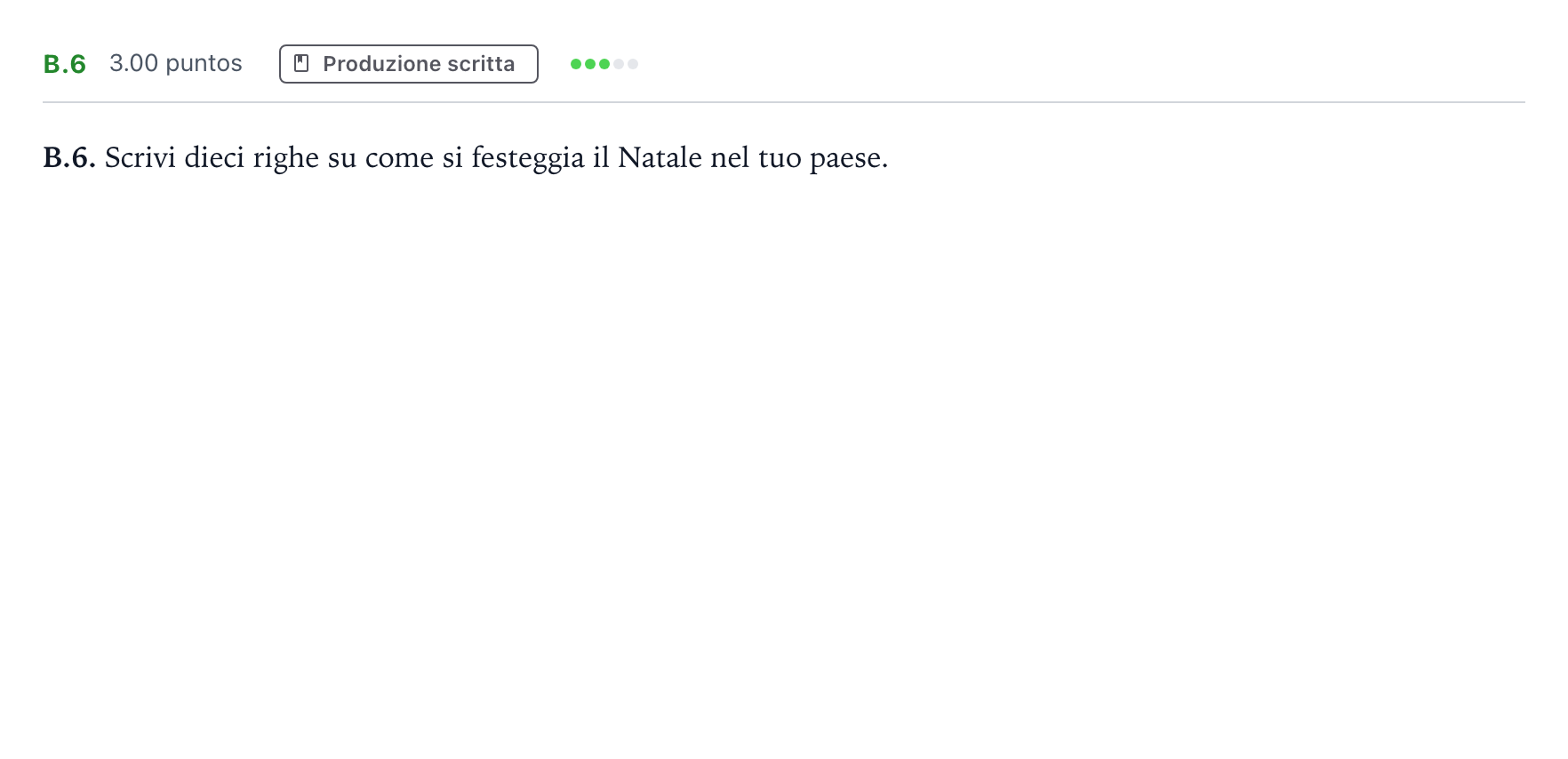Click the empty answer area below question
1568x759 pixels.
point(784,462)
